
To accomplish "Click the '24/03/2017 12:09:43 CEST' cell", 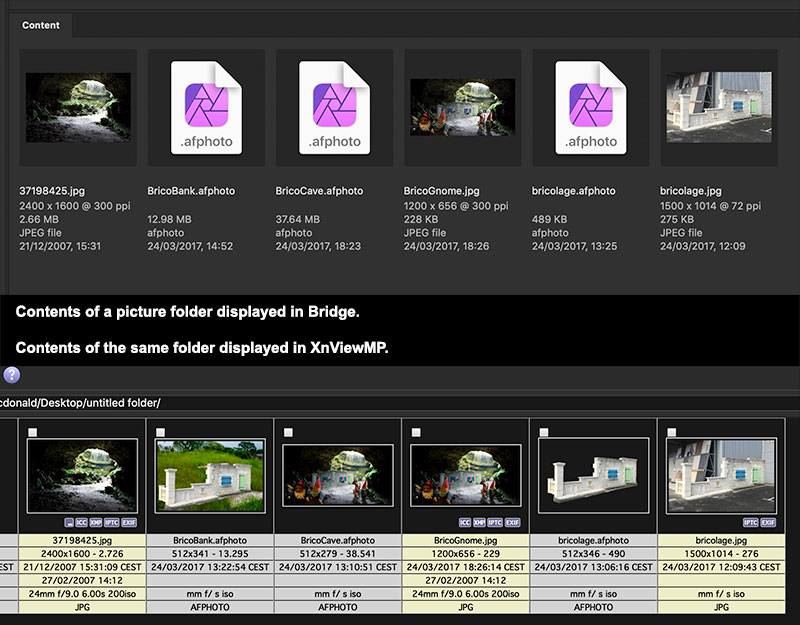I will pos(721,567).
